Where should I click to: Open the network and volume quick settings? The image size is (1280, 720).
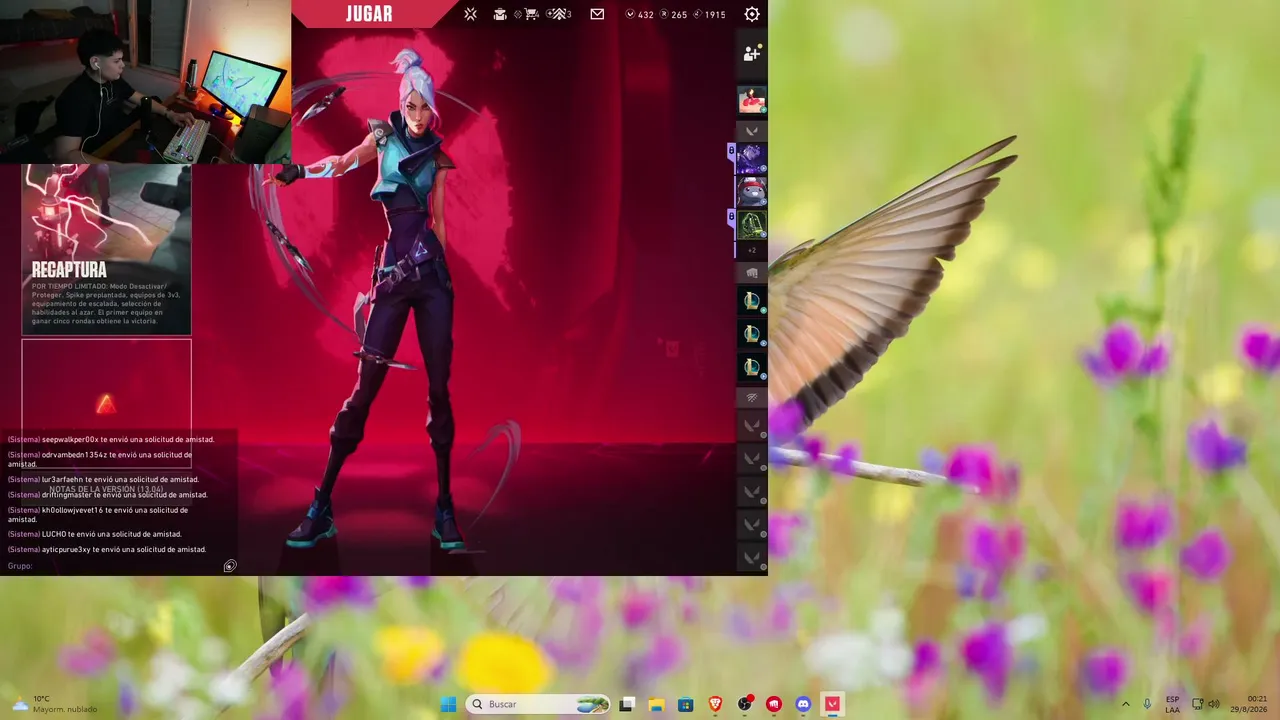(x=1206, y=704)
